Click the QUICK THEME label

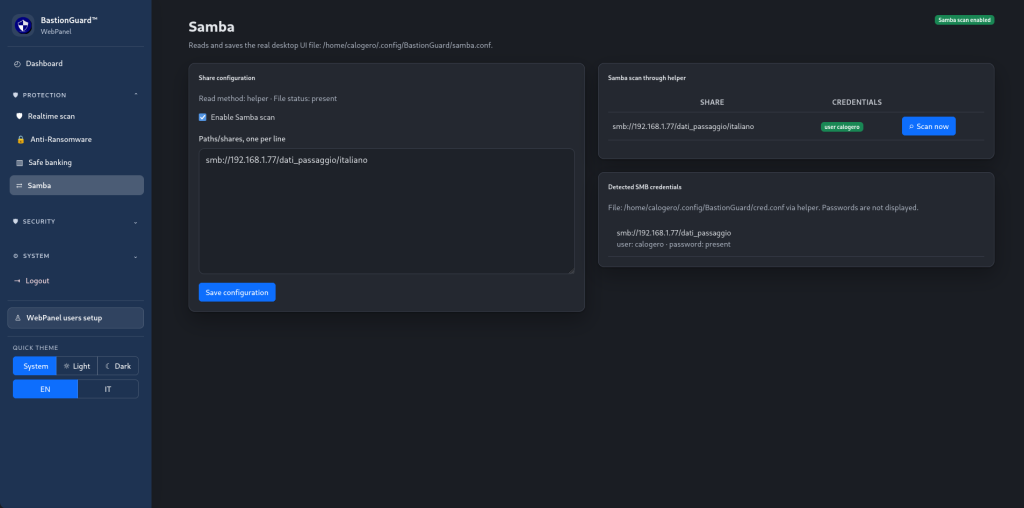pyautogui.click(x=35, y=348)
